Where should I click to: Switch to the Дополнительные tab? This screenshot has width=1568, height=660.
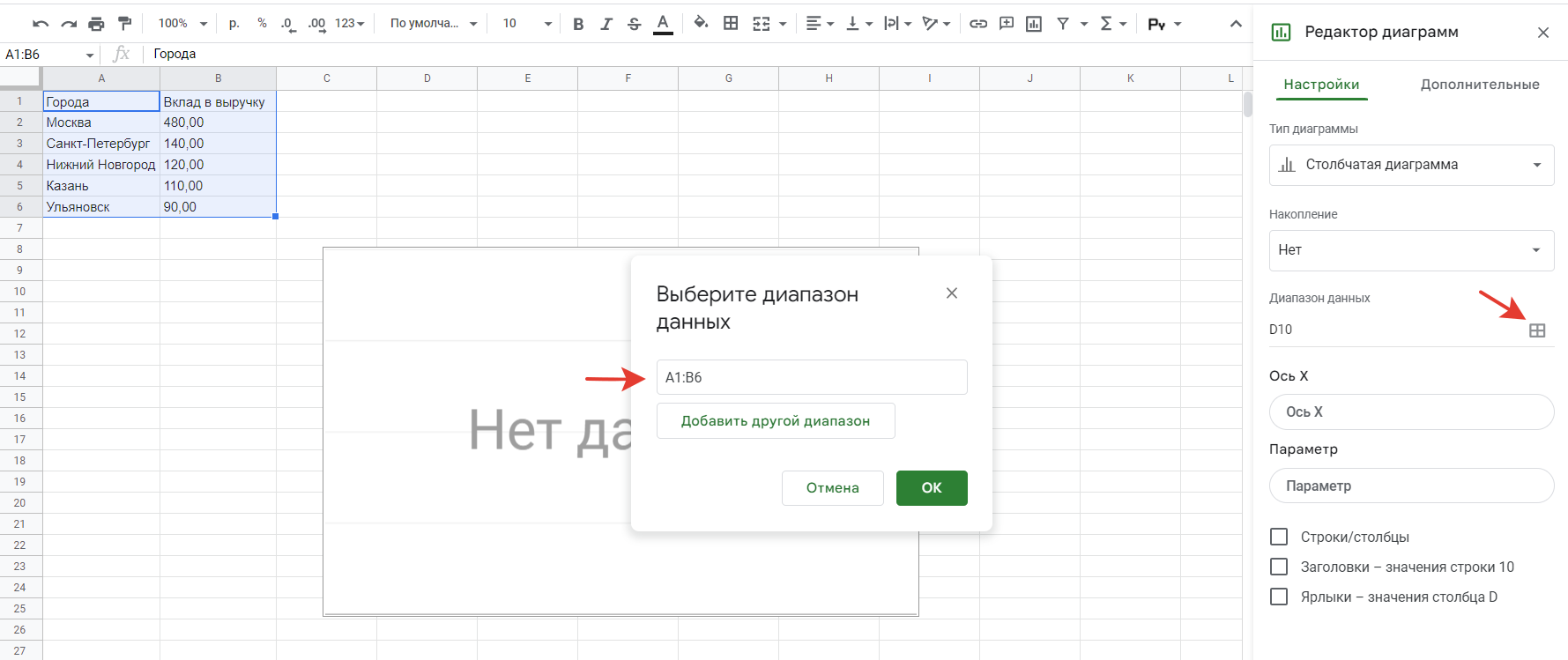[1479, 85]
